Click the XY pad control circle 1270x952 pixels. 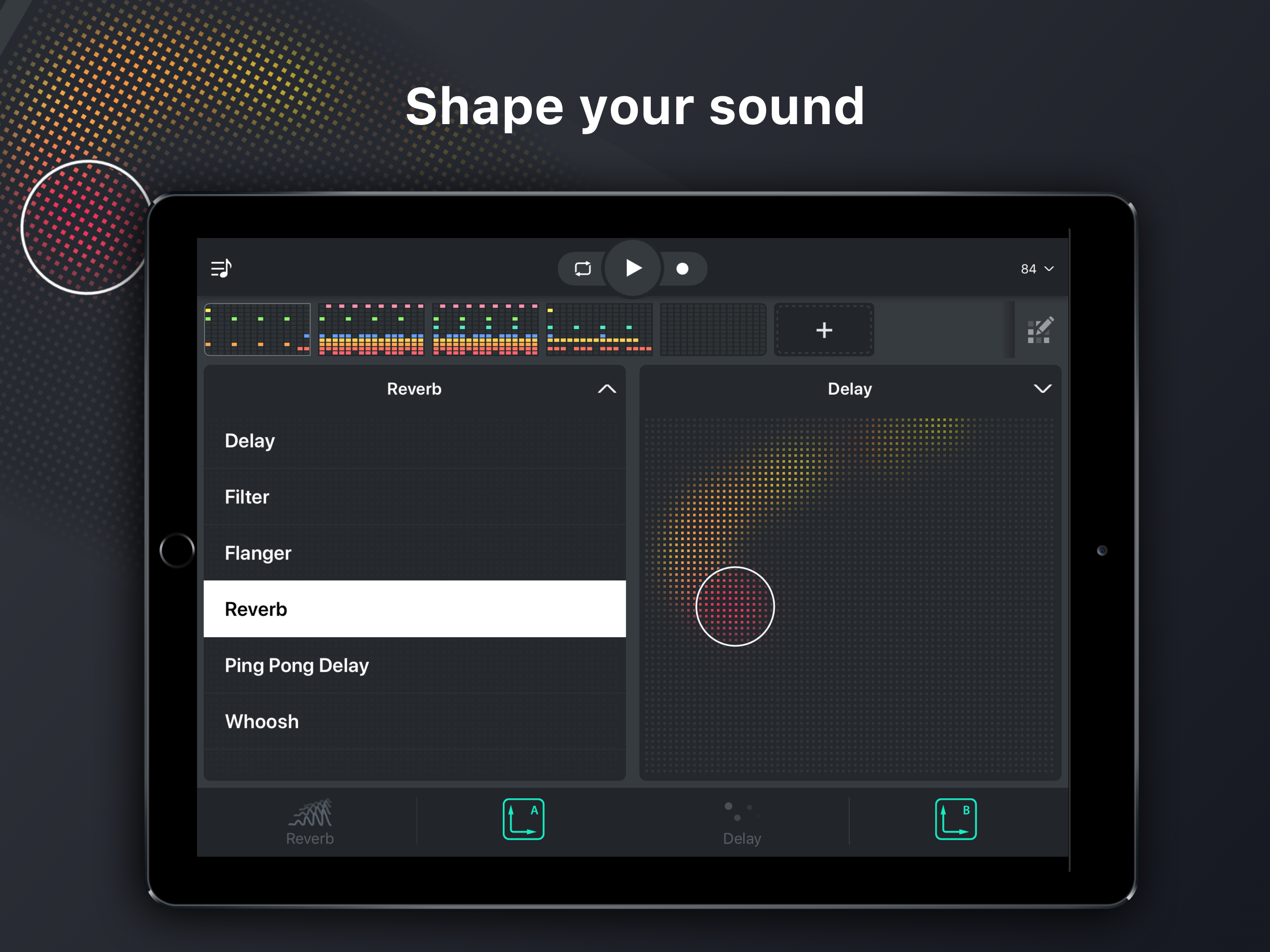pyautogui.click(x=735, y=606)
